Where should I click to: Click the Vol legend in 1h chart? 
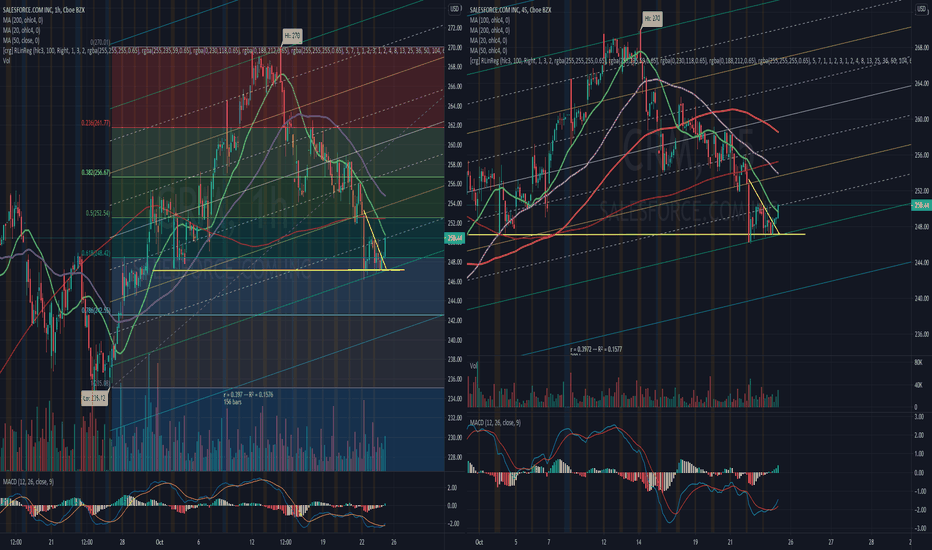click(x=6, y=61)
